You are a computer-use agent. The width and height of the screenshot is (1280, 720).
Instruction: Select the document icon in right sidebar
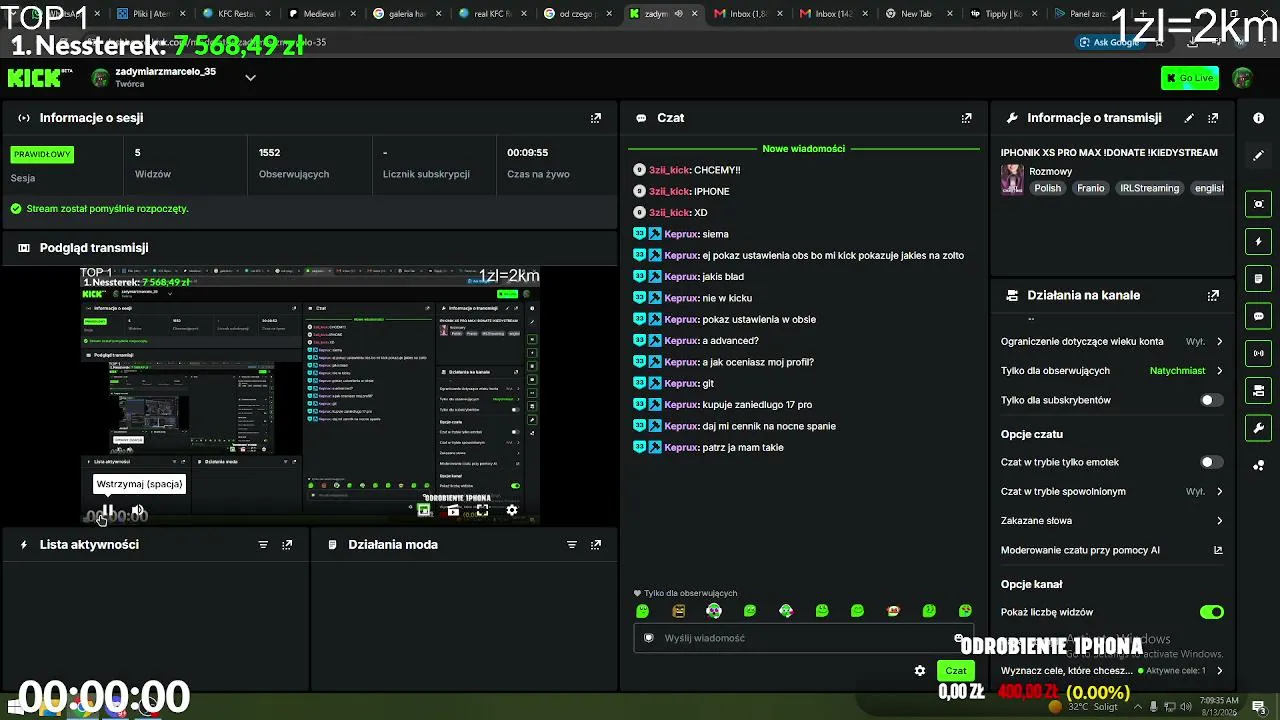click(x=1258, y=279)
